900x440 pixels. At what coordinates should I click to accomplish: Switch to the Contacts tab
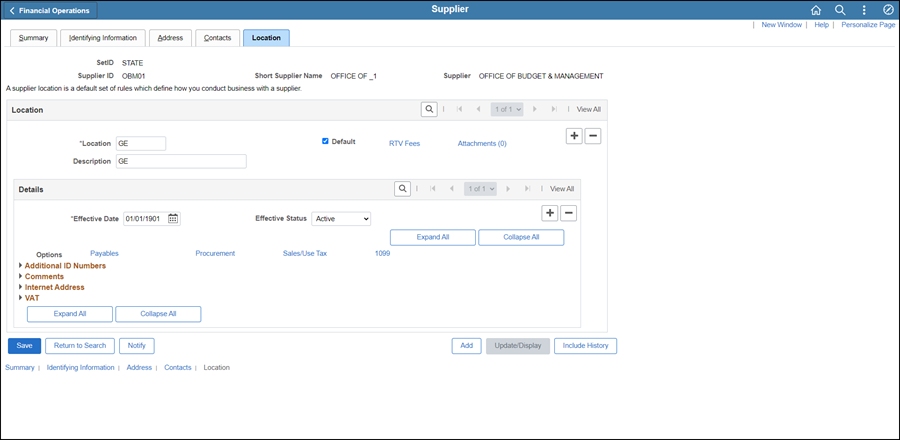coord(218,38)
